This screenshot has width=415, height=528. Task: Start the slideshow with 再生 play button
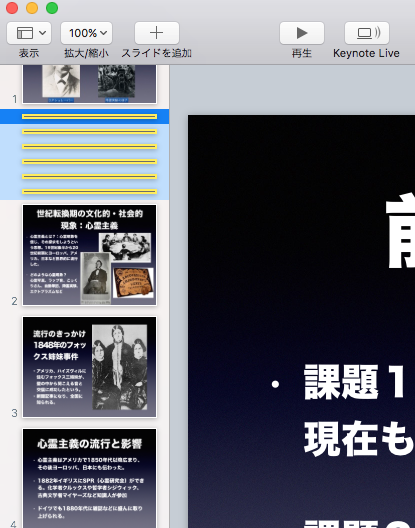[302, 33]
